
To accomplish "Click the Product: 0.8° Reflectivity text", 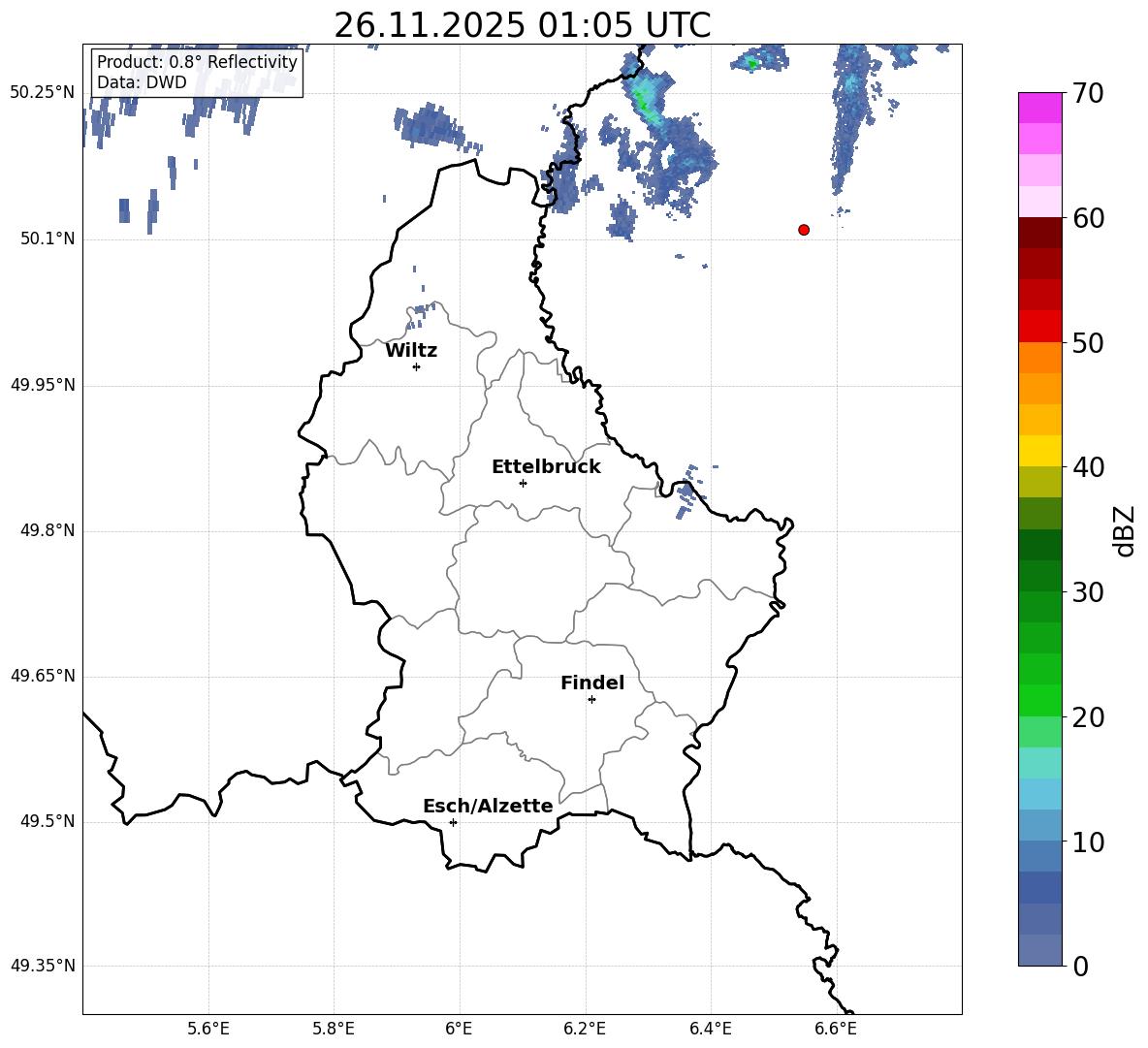I will (x=197, y=62).
